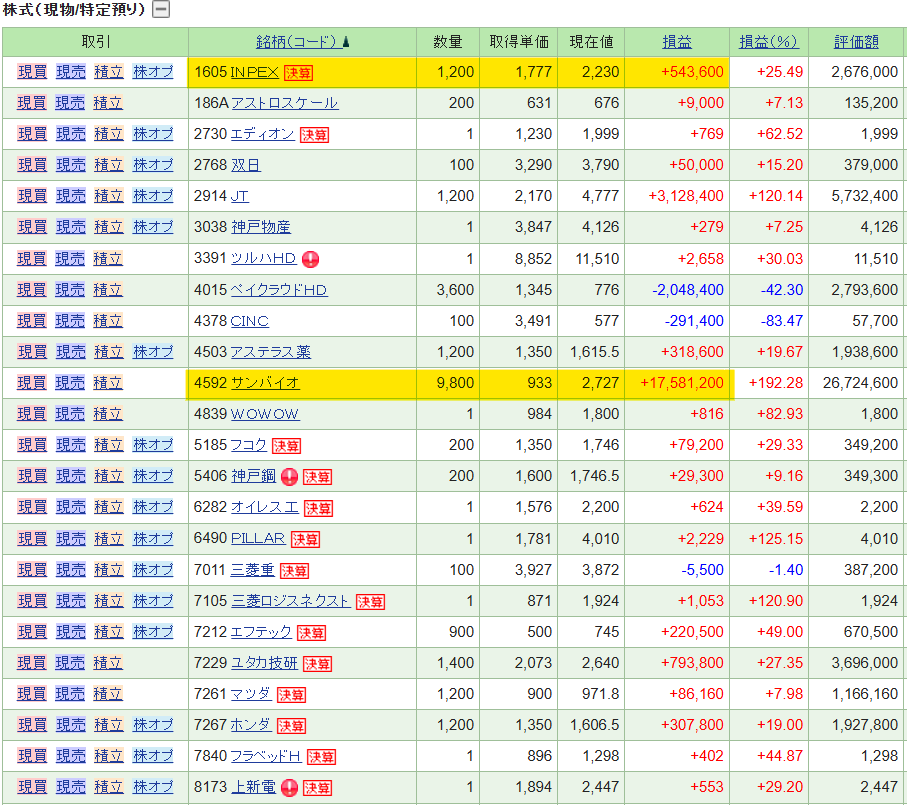The image size is (907, 805).
Task: Click 積立 in the フコク row
Action: point(109,445)
